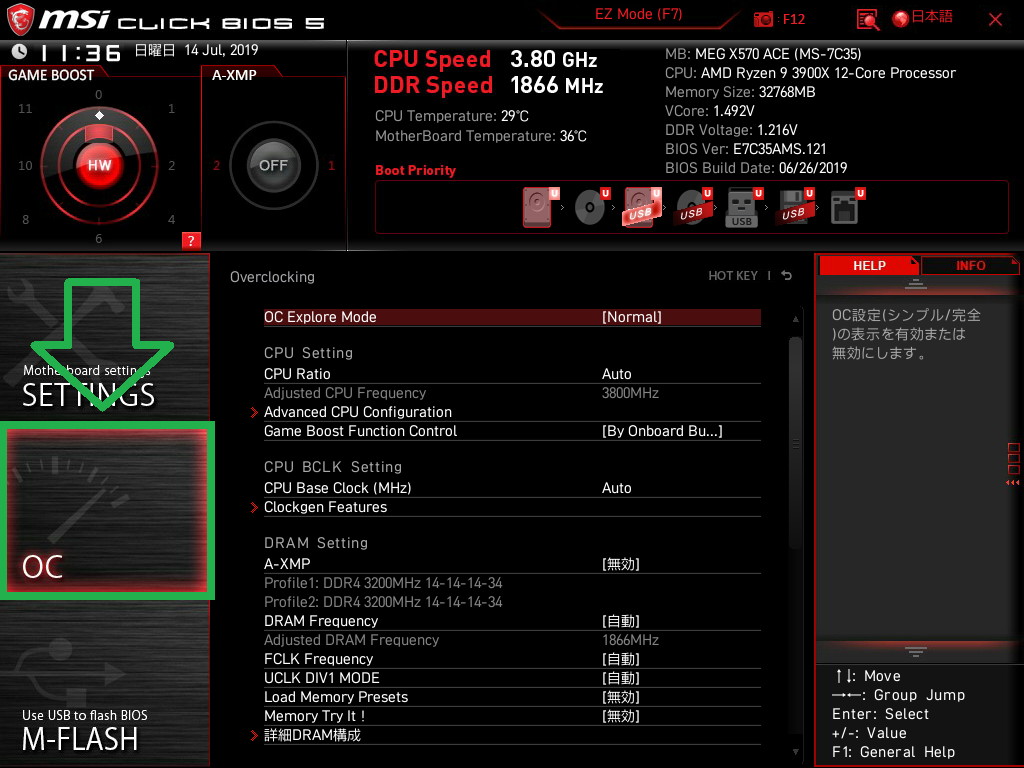Switch to the HELP tab
The image size is (1024, 768).
(869, 266)
